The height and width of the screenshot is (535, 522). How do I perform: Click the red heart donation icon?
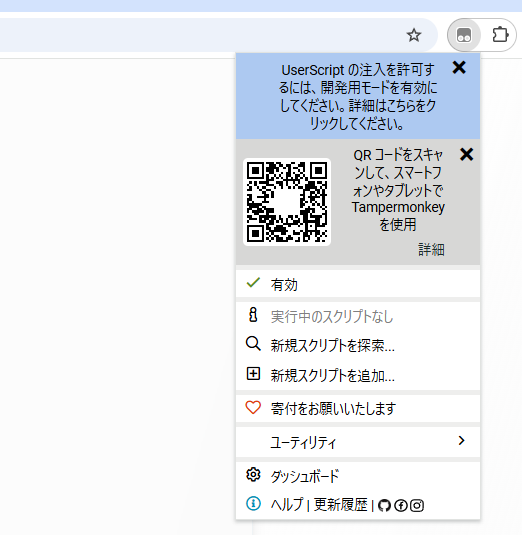(x=253, y=408)
